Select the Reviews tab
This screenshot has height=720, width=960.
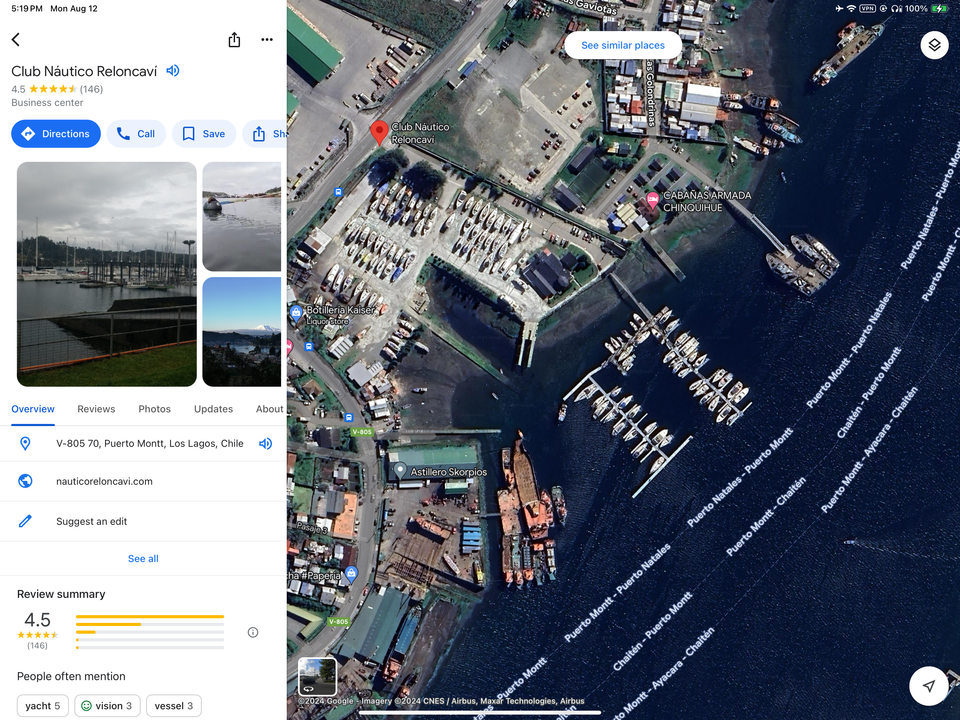pyautogui.click(x=96, y=409)
